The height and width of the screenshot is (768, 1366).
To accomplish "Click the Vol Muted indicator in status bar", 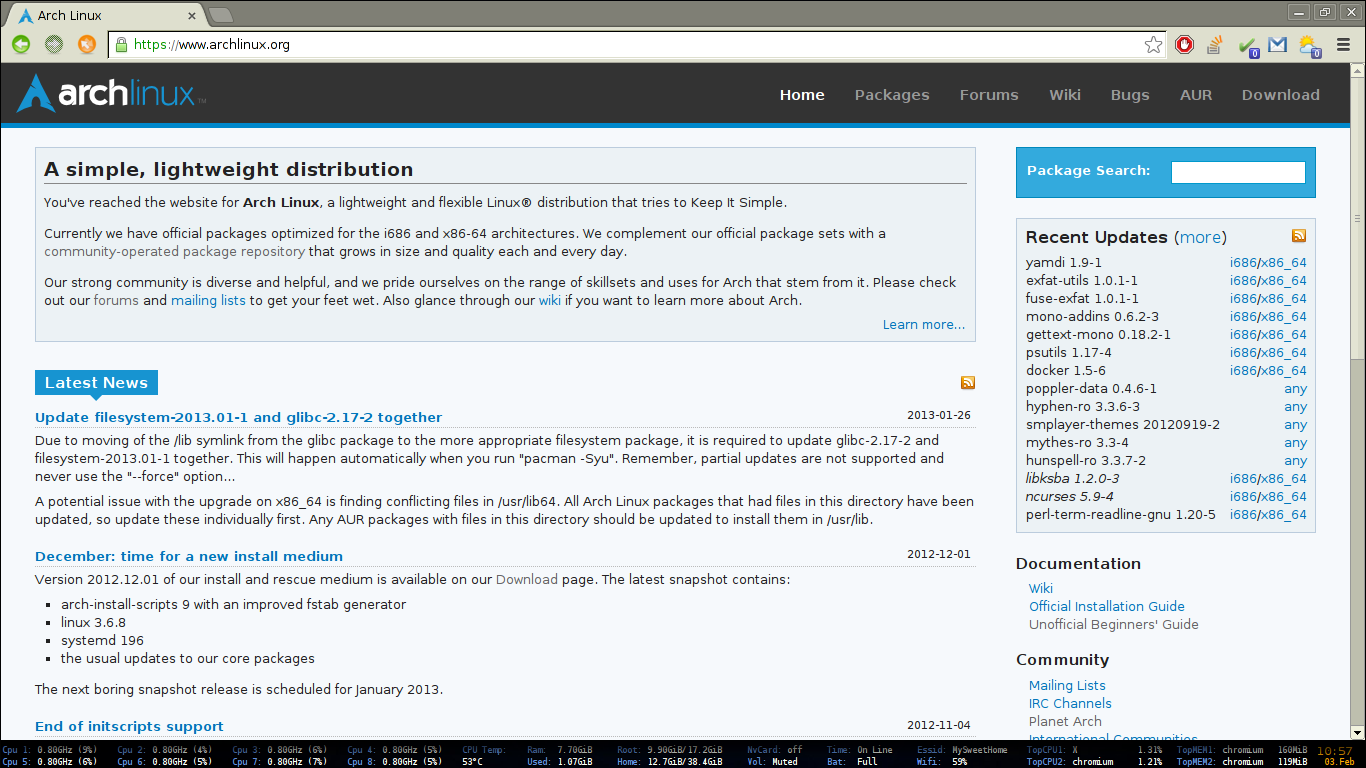I will click(x=772, y=762).
